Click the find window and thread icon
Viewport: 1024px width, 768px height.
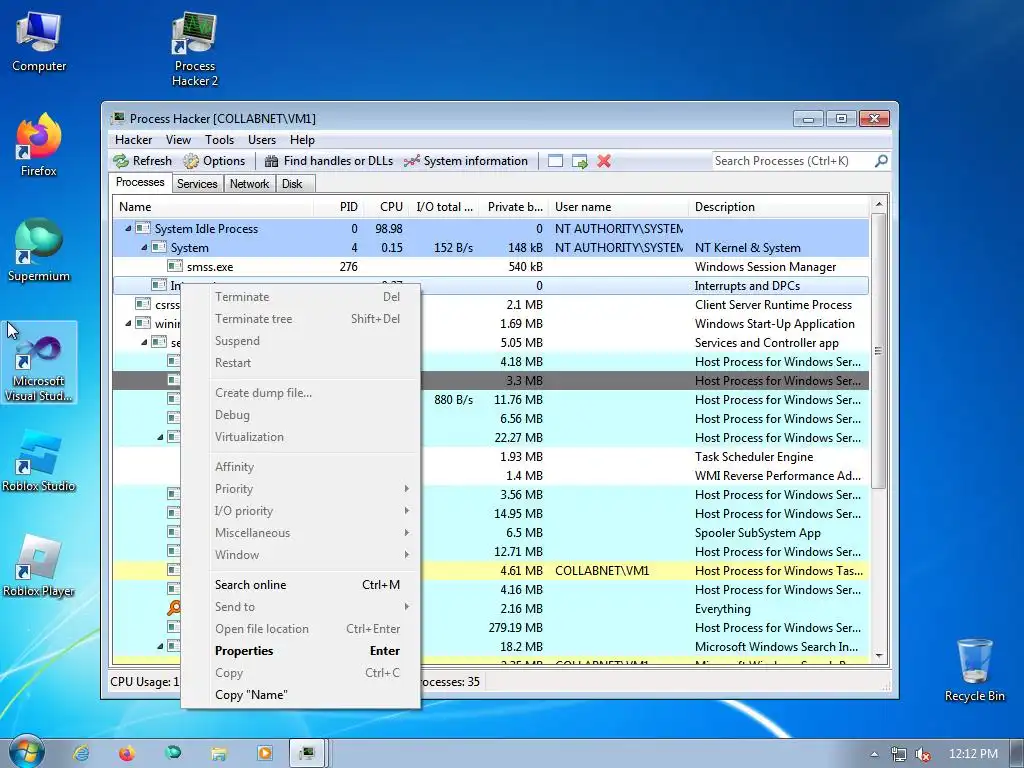click(x=579, y=161)
